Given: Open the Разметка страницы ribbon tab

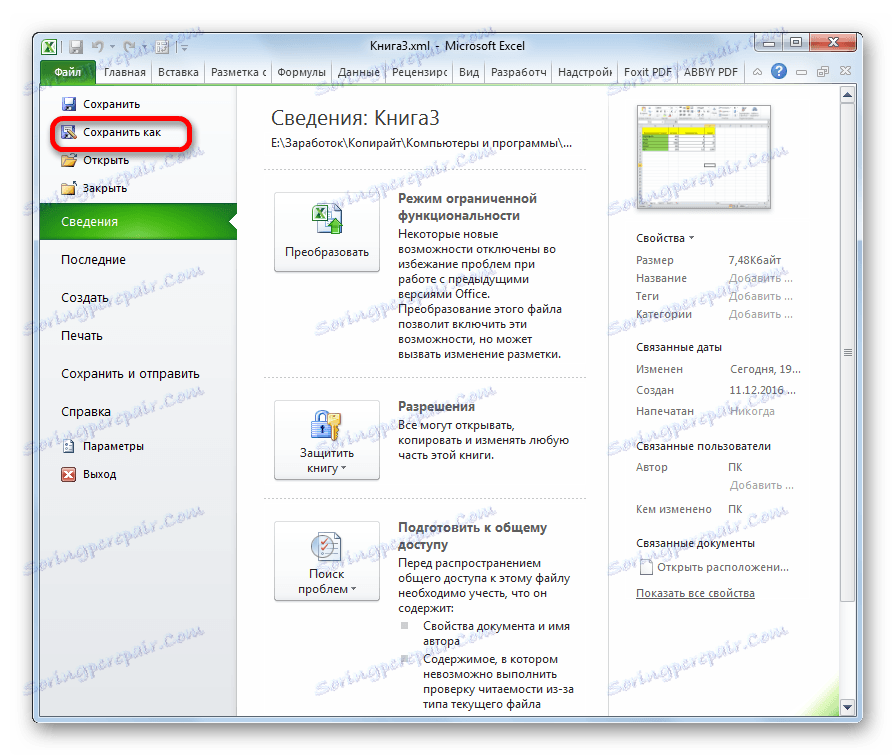Looking at the screenshot, I should [238, 72].
